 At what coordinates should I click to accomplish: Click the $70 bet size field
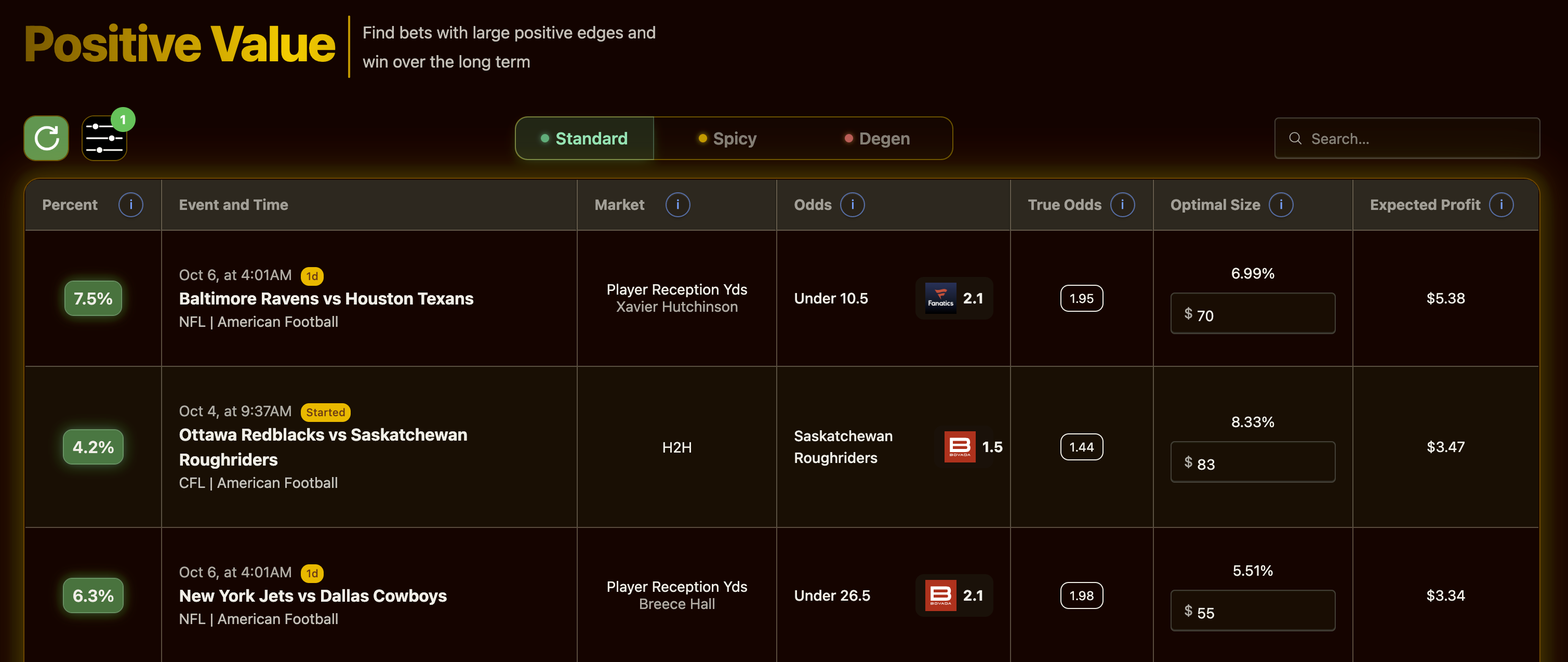[1253, 315]
